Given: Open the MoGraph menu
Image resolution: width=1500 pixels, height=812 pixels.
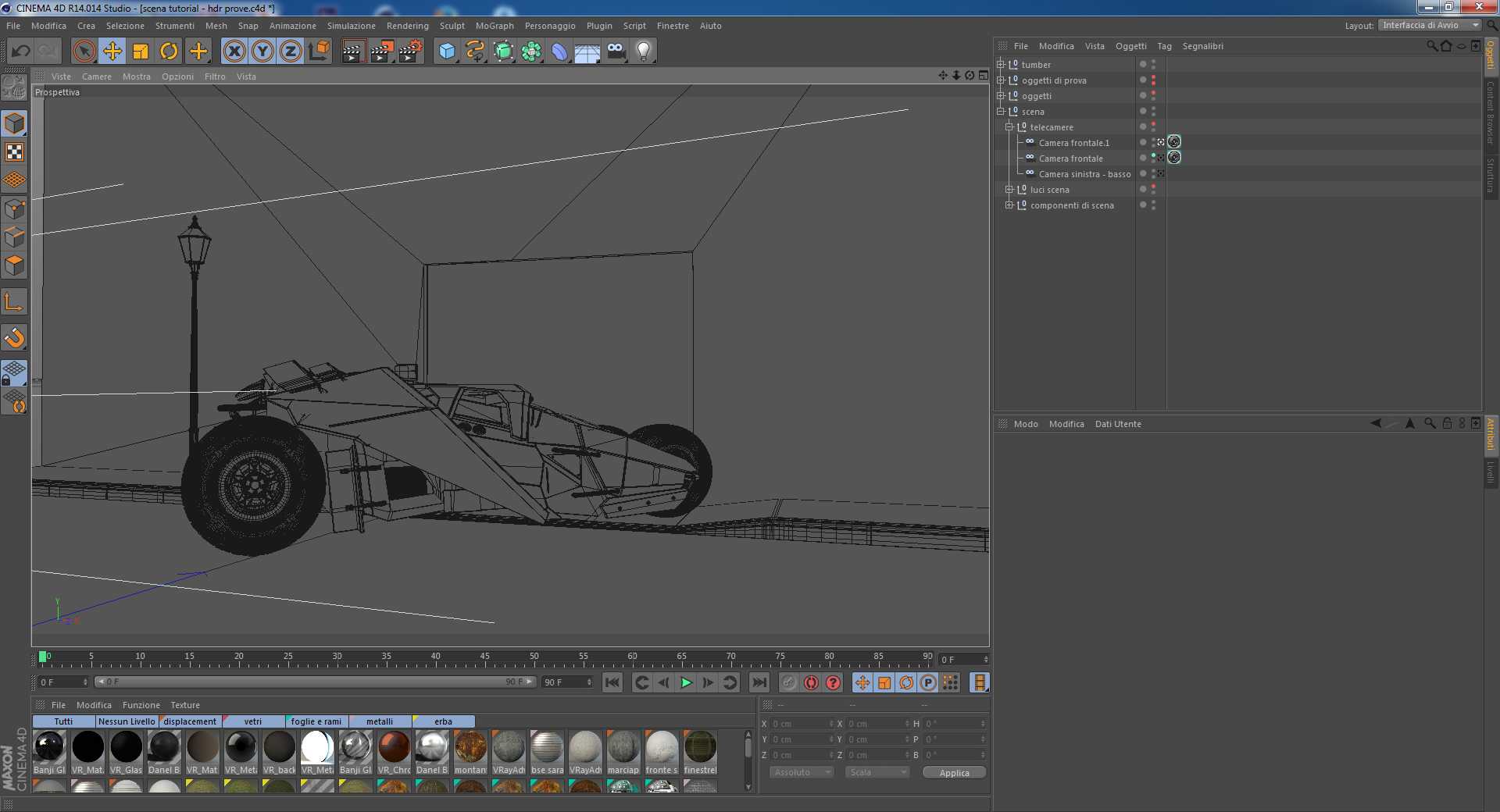Looking at the screenshot, I should (495, 26).
